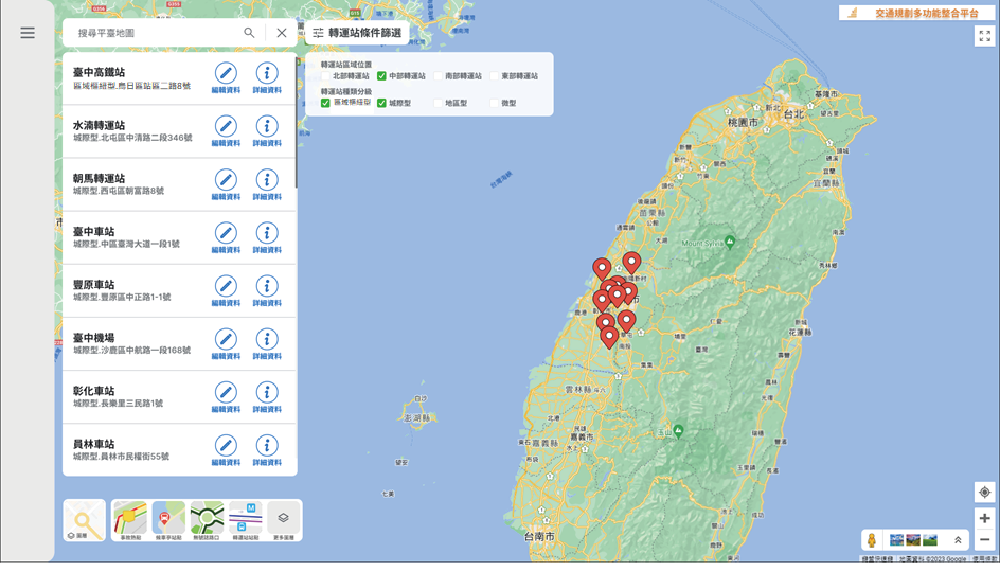Edit data for 水湳轉運站

pyautogui.click(x=226, y=131)
